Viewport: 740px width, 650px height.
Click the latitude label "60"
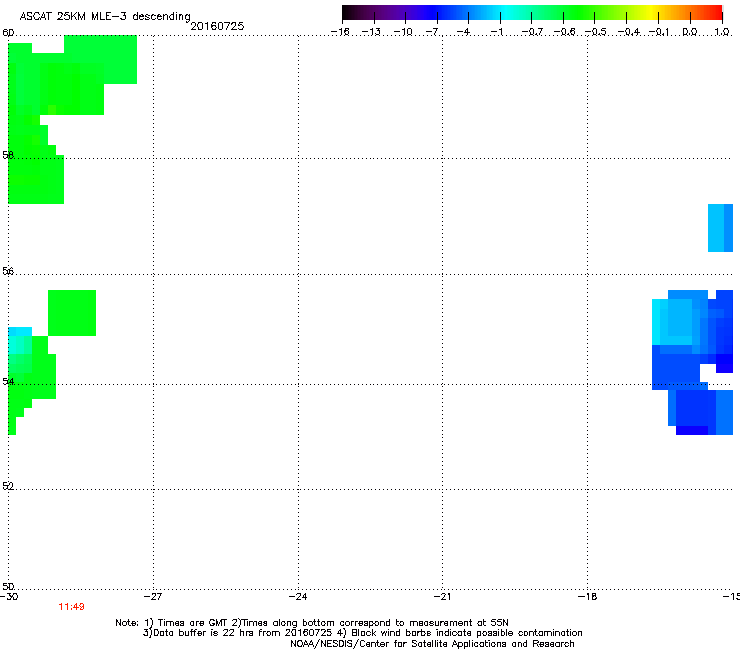pos(8,33)
